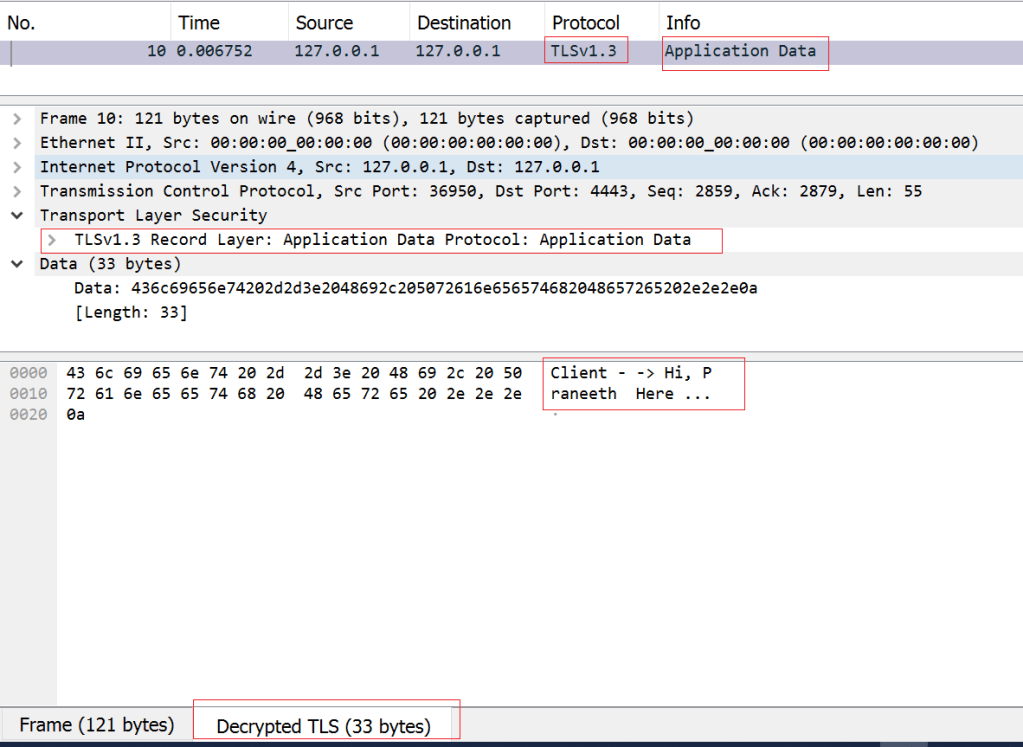This screenshot has height=747, width=1023.
Task: Collapse the Data (33 bytes) section
Action: [x=17, y=264]
